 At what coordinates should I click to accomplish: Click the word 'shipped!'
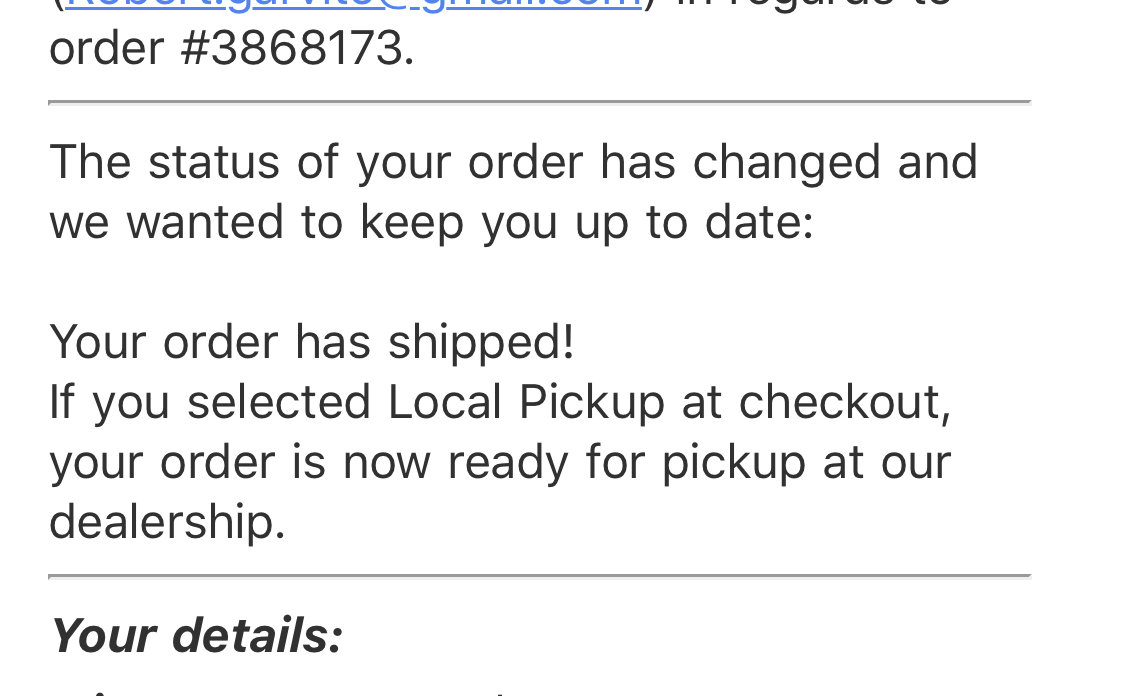(x=481, y=343)
